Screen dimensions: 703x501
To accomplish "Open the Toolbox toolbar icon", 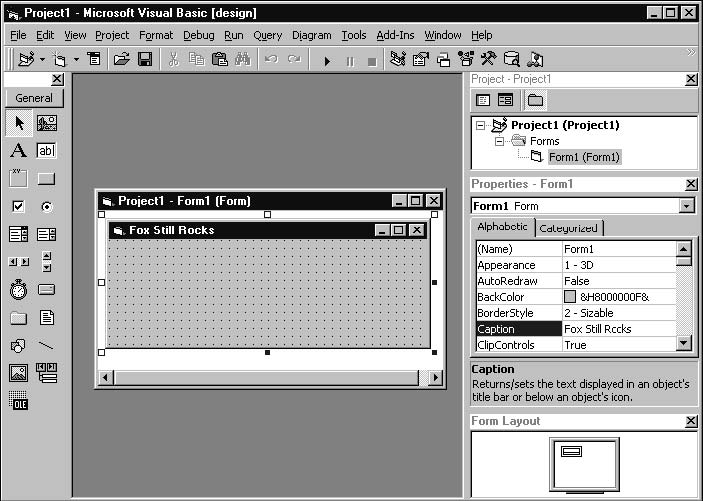I will pos(489,59).
